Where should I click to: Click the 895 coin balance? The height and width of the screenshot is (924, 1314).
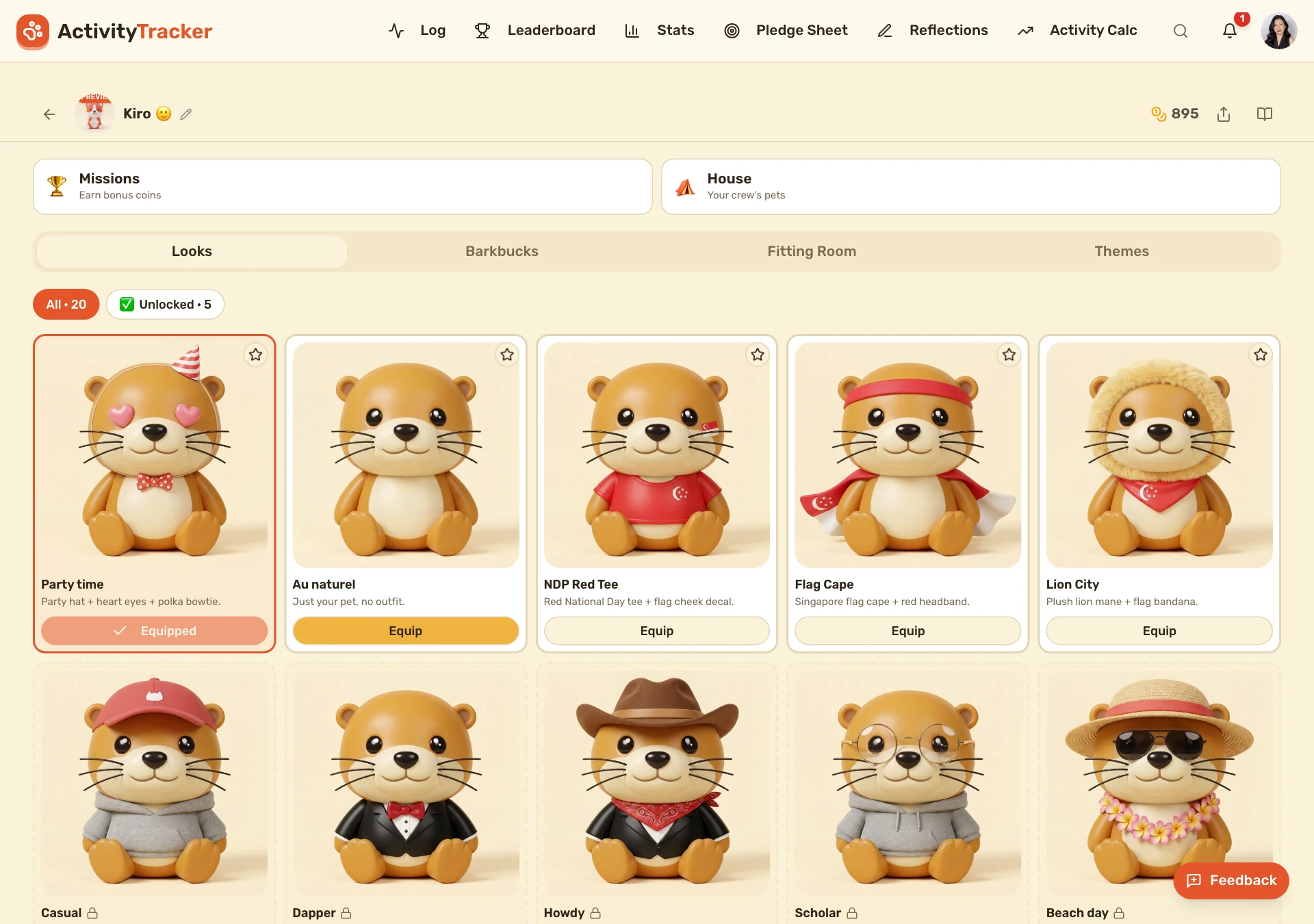click(1175, 114)
